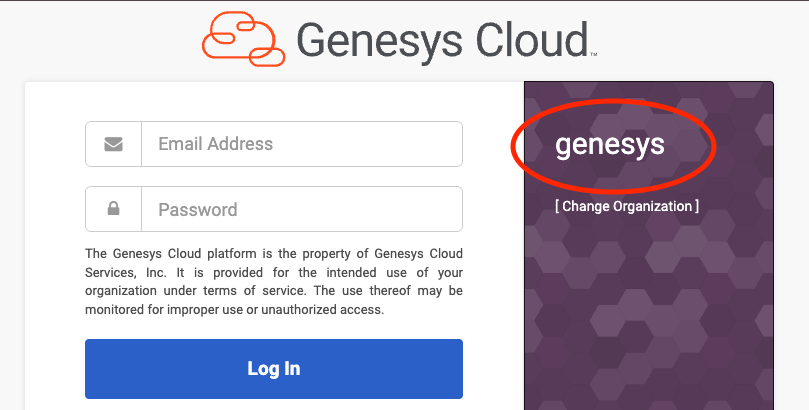Click the envelope icon beside Email Address
Screen dimensions: 809x410
point(114,144)
